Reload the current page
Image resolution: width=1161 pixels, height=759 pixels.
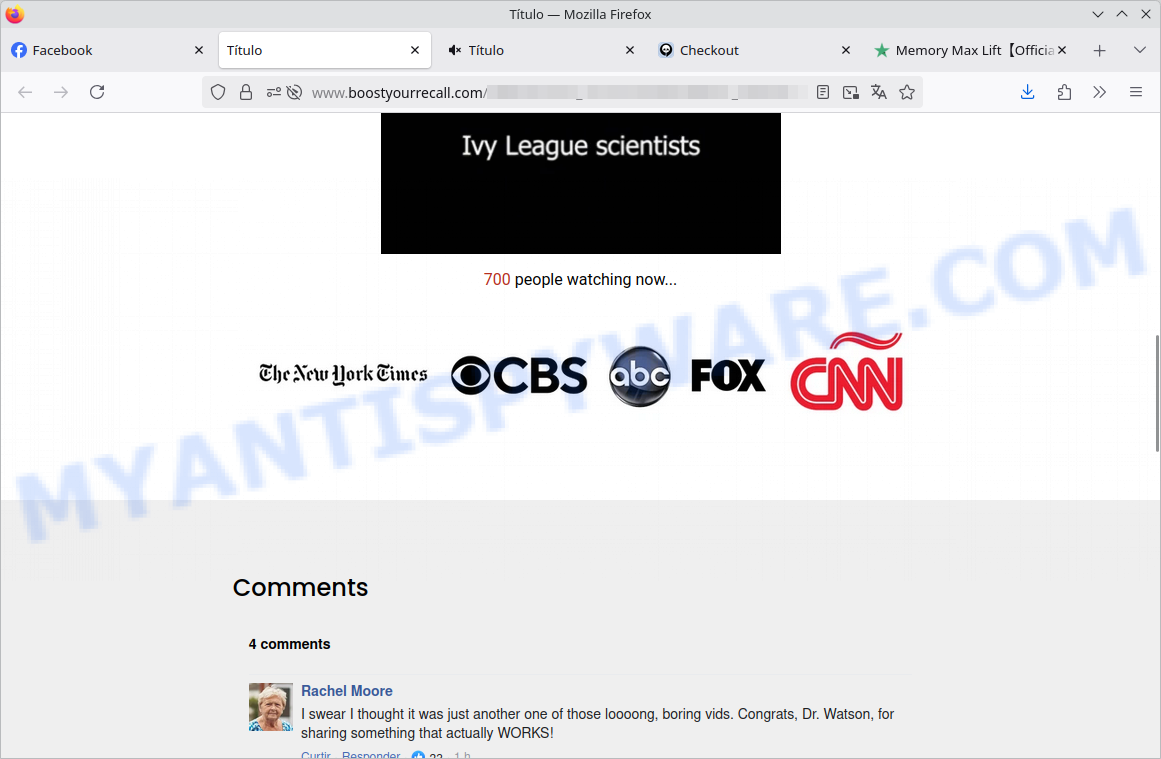(x=97, y=92)
